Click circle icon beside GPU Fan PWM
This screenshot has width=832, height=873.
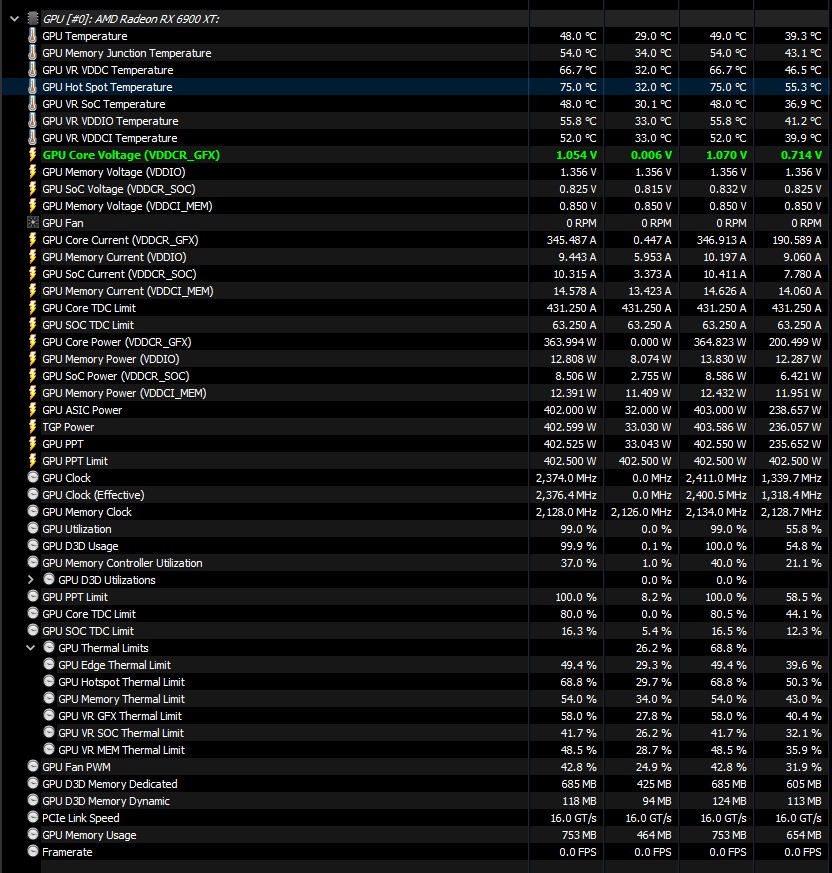point(33,766)
